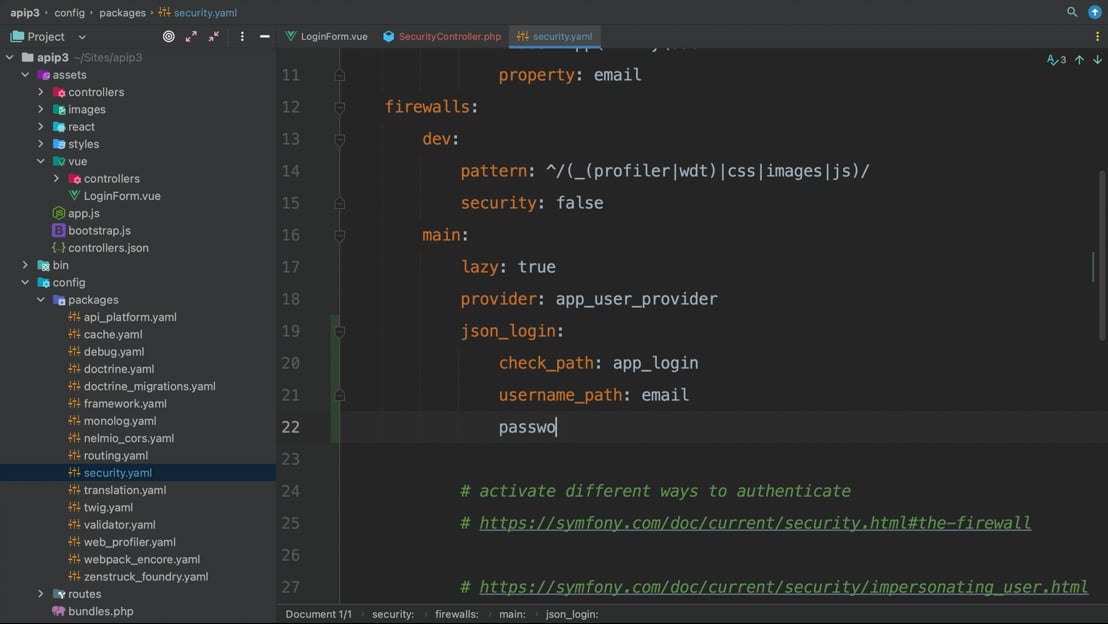Open the Project view dropdown
The image size is (1108, 624).
(x=82, y=37)
